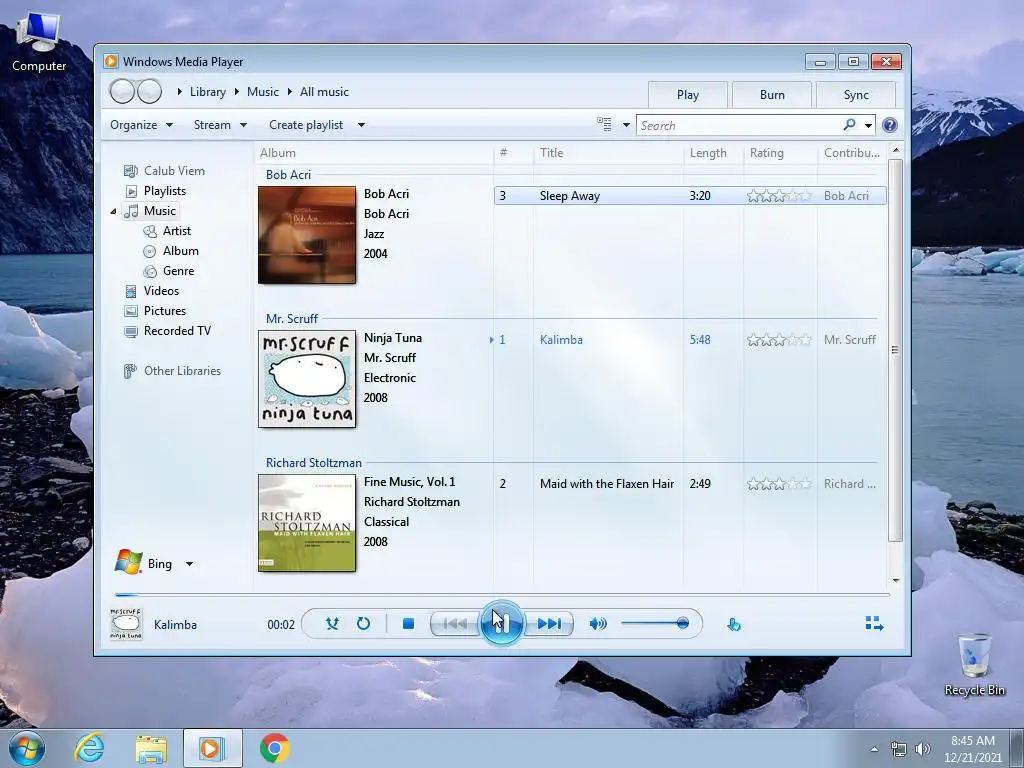This screenshot has width=1024, height=768.
Task: Click the seek bar above playback controls
Action: tap(502, 595)
